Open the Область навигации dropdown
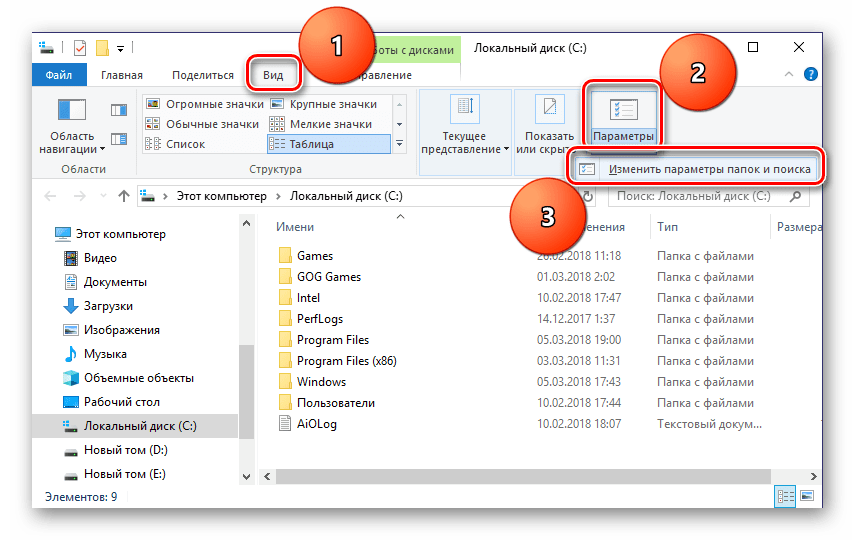The image size is (855, 540). [x=72, y=124]
